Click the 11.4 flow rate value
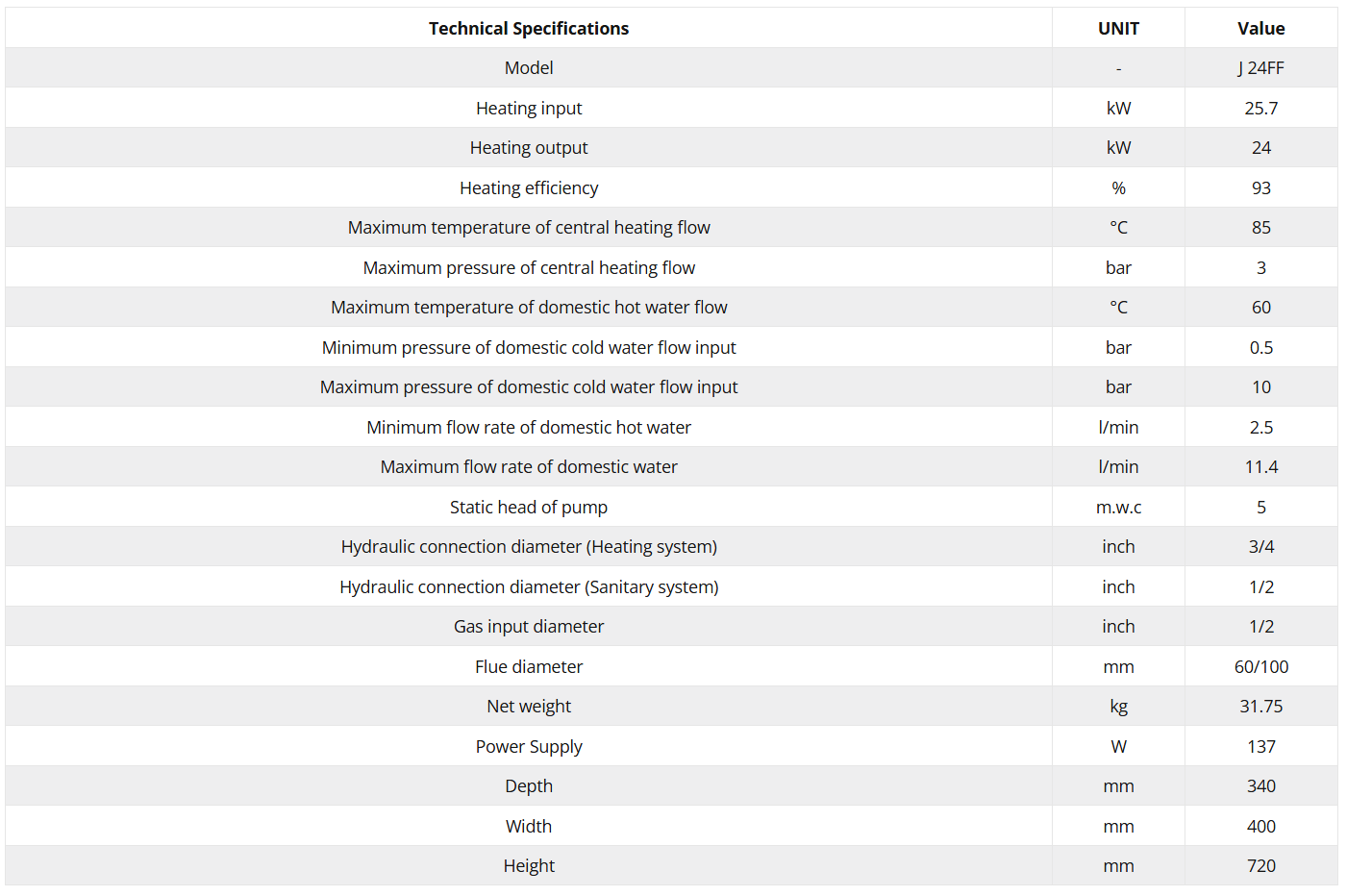Viewport: 1347px width, 896px height. [x=1260, y=467]
